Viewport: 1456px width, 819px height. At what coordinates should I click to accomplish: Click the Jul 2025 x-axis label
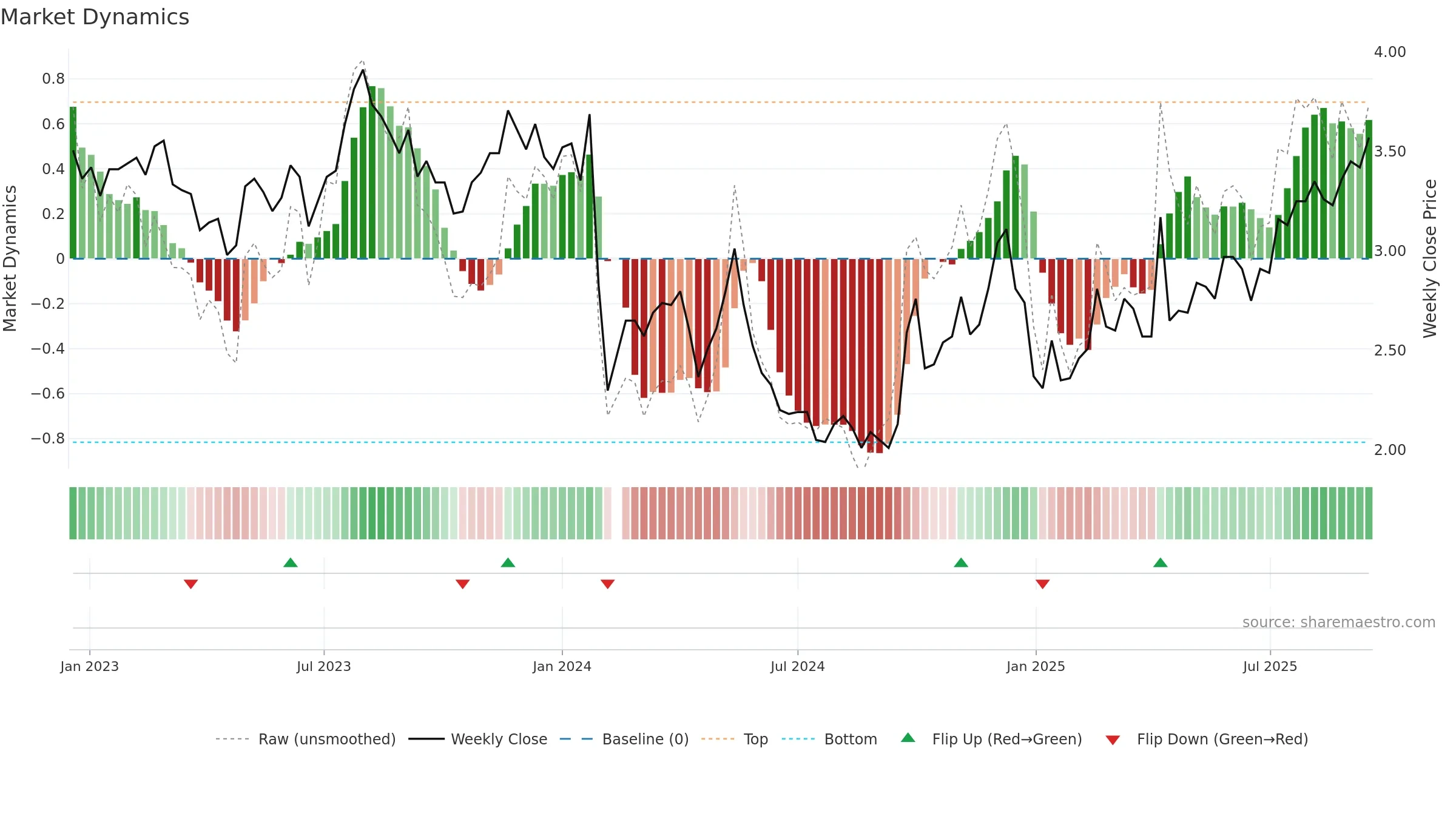[1270, 666]
